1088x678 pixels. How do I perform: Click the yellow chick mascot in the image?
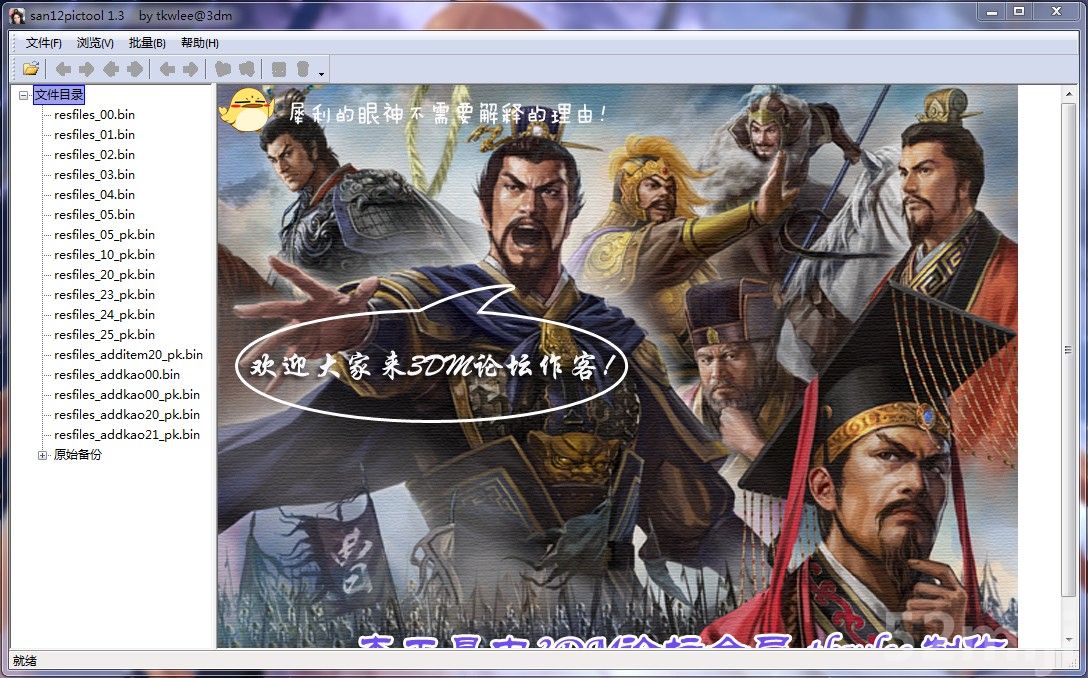(x=247, y=109)
